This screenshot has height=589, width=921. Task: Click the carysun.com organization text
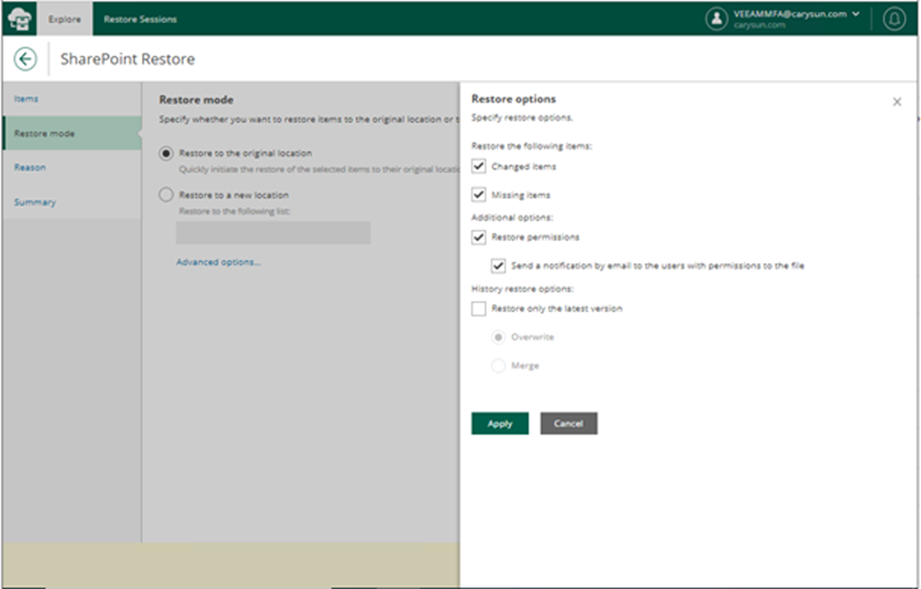pyautogui.click(x=759, y=25)
